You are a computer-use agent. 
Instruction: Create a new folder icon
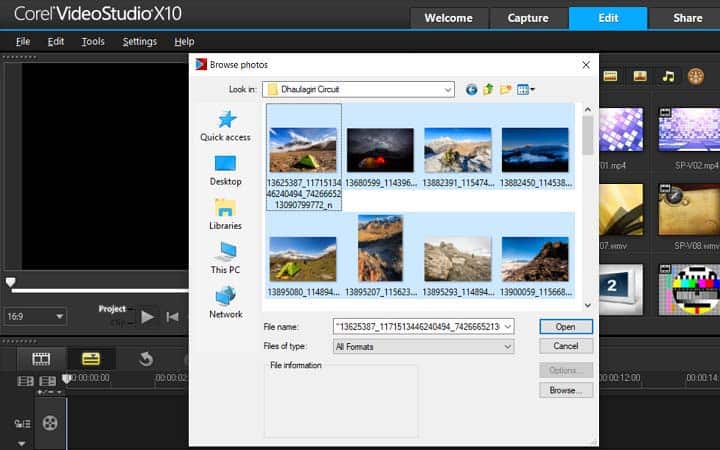click(505, 90)
